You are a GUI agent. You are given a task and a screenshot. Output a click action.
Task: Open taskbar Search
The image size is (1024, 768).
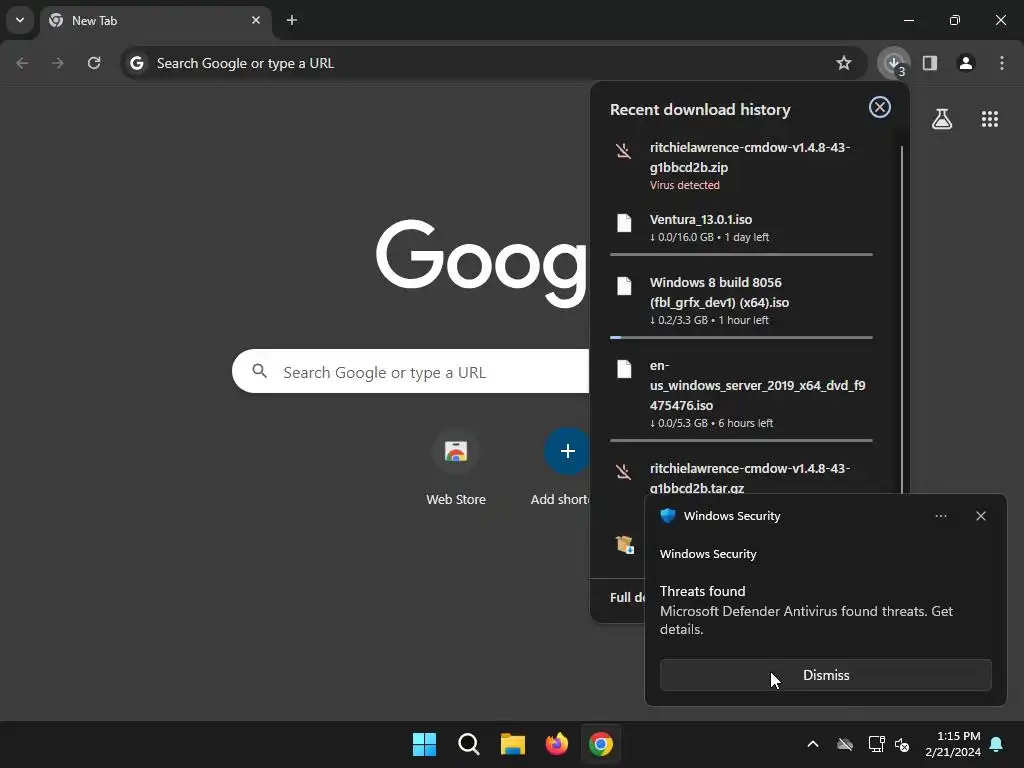pos(469,744)
